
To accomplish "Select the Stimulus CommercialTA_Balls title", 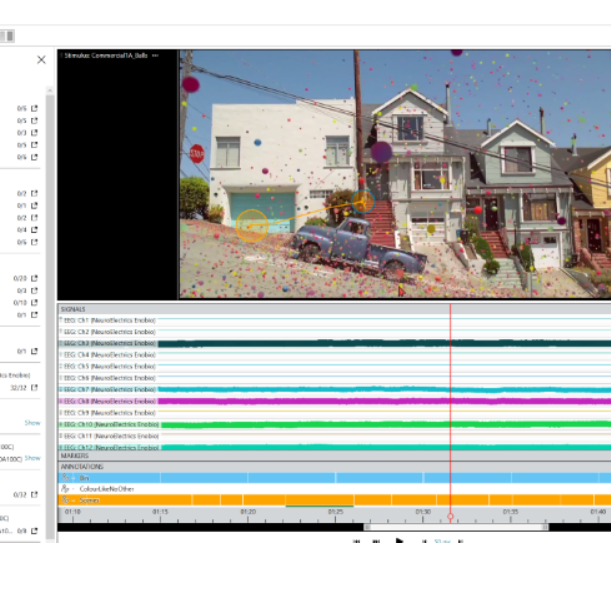I will click(x=106, y=55).
